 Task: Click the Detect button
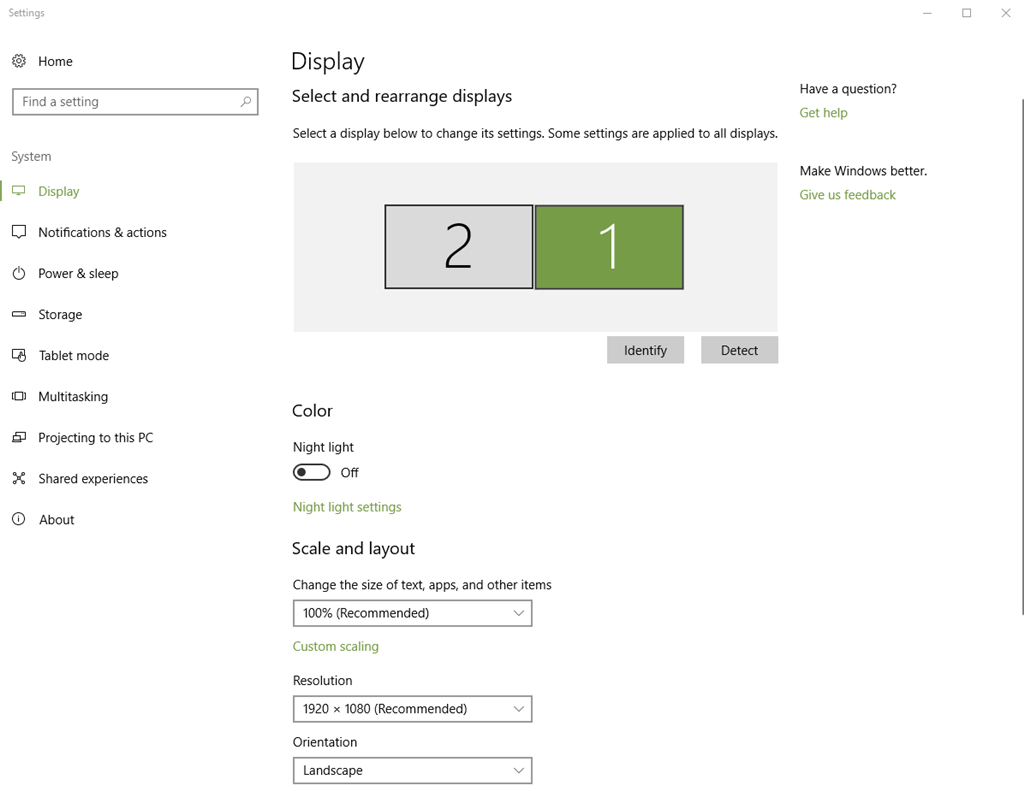(739, 350)
